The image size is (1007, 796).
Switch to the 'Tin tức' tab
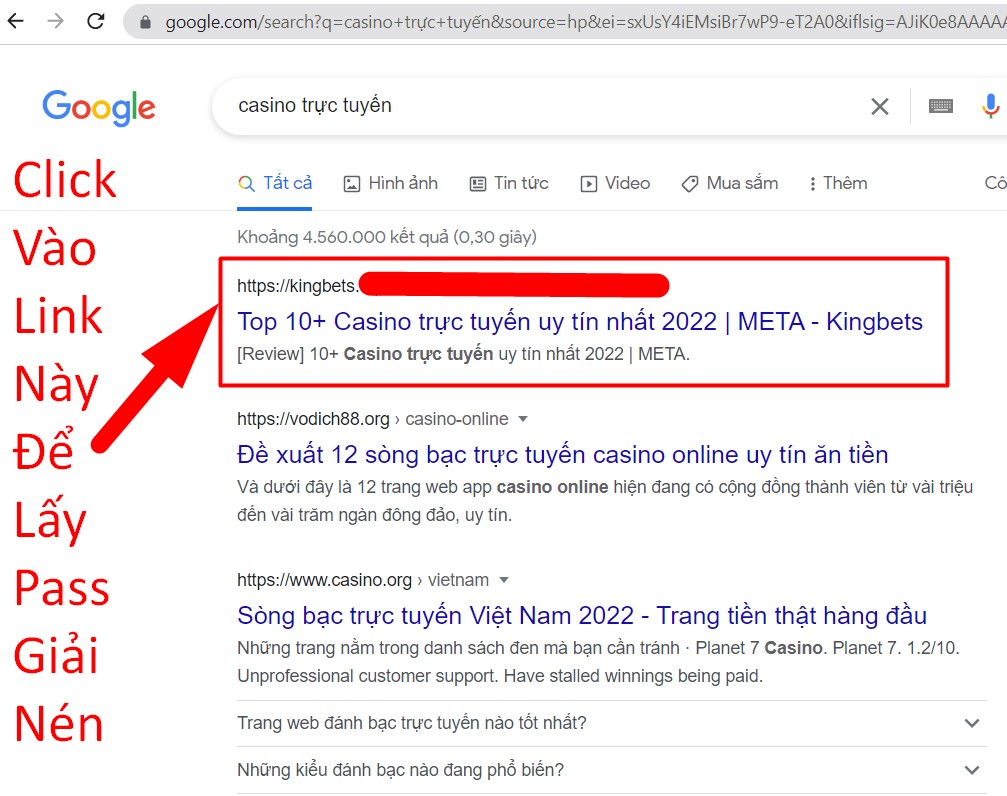tap(509, 184)
